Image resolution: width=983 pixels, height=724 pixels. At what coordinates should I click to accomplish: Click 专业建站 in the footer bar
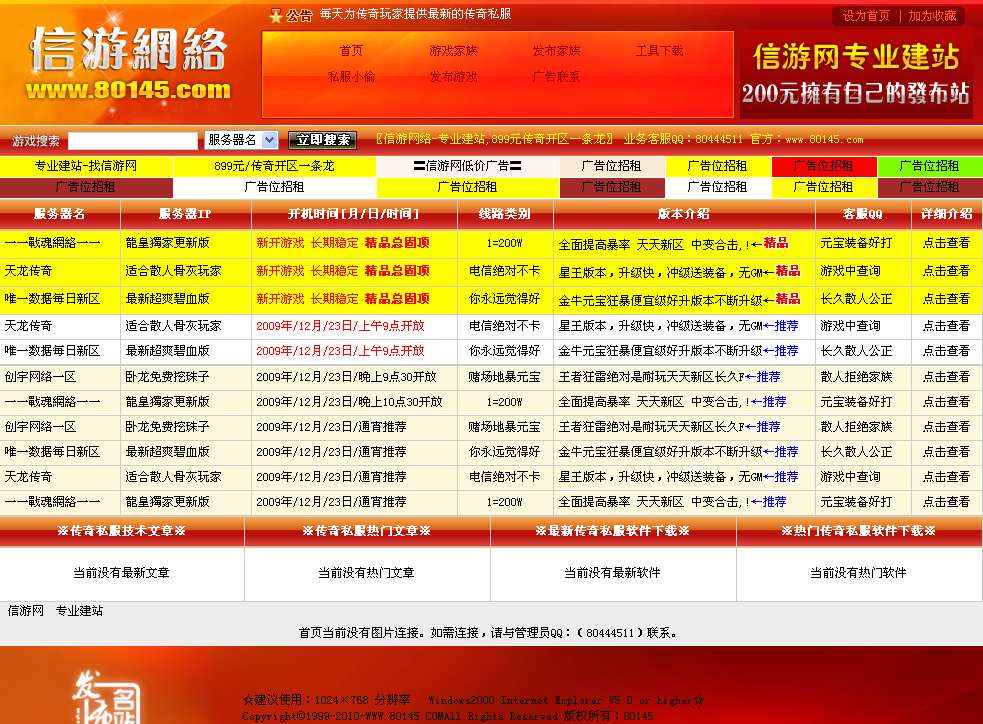pyautogui.click(x=80, y=609)
